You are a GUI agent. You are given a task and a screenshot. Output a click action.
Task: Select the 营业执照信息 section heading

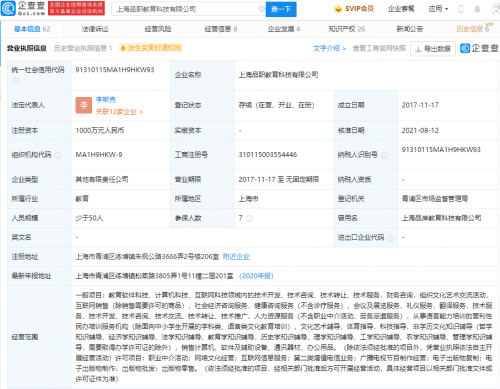[27, 48]
